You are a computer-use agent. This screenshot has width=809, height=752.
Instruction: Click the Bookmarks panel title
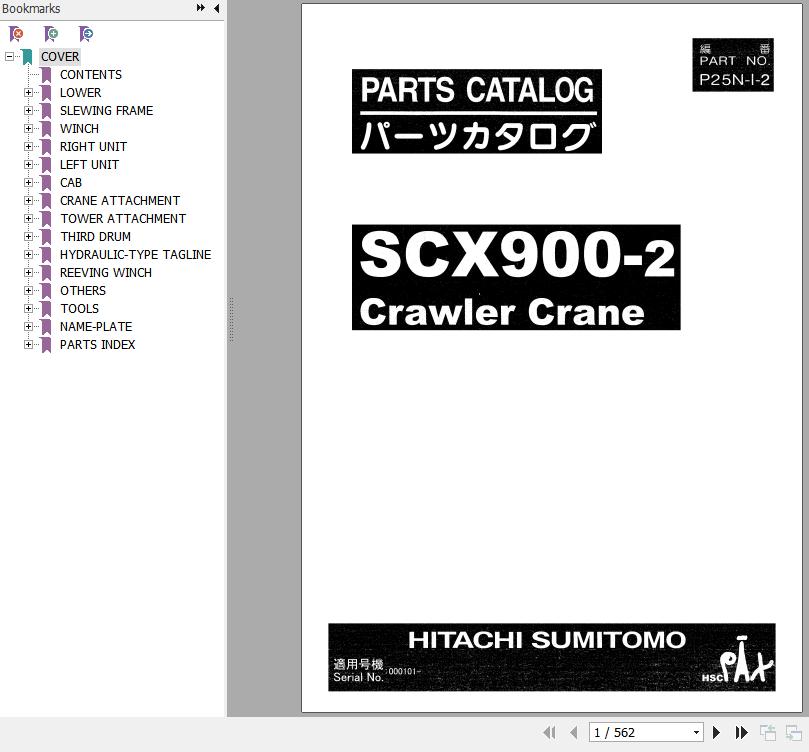(x=31, y=8)
